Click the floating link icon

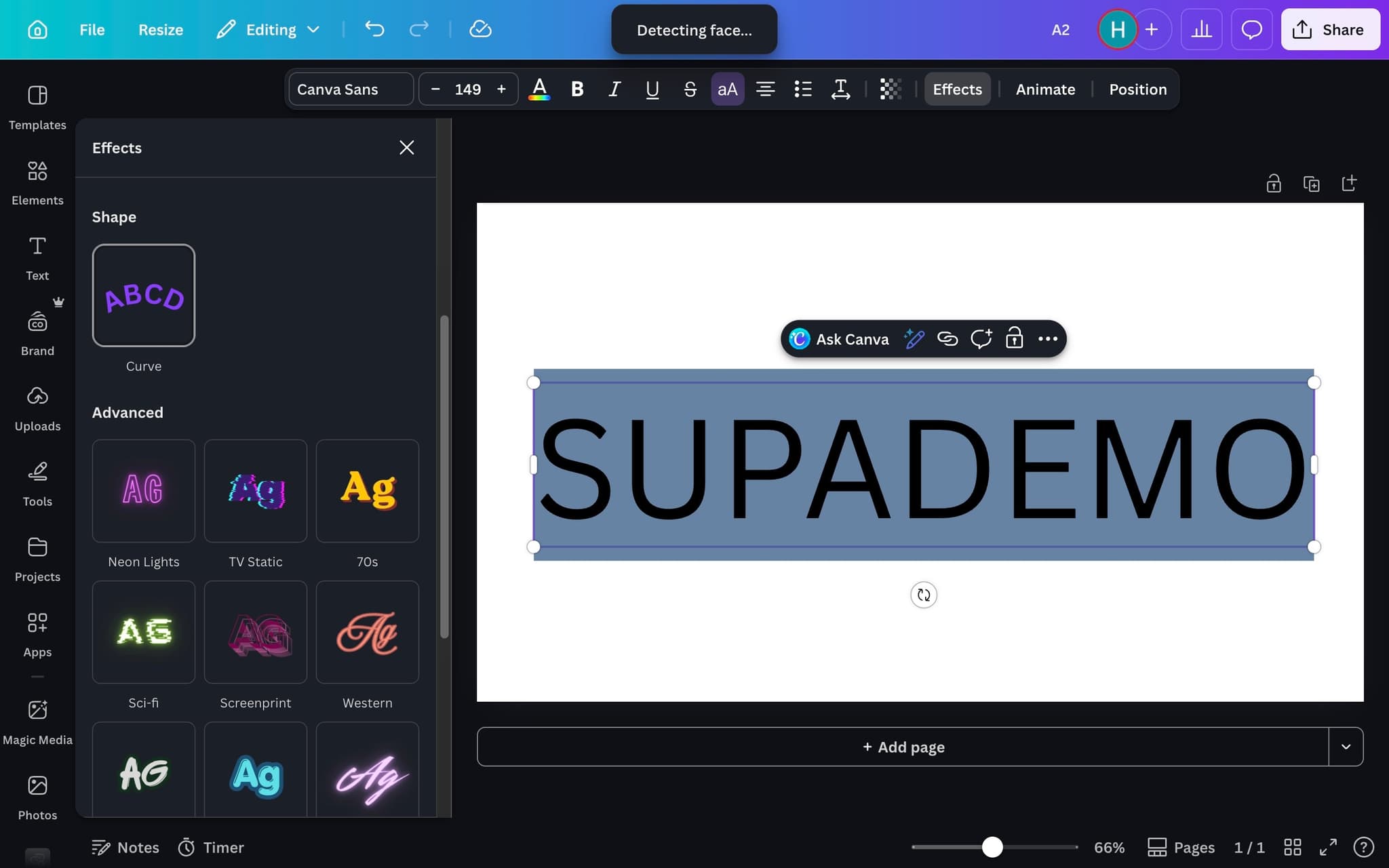click(947, 338)
